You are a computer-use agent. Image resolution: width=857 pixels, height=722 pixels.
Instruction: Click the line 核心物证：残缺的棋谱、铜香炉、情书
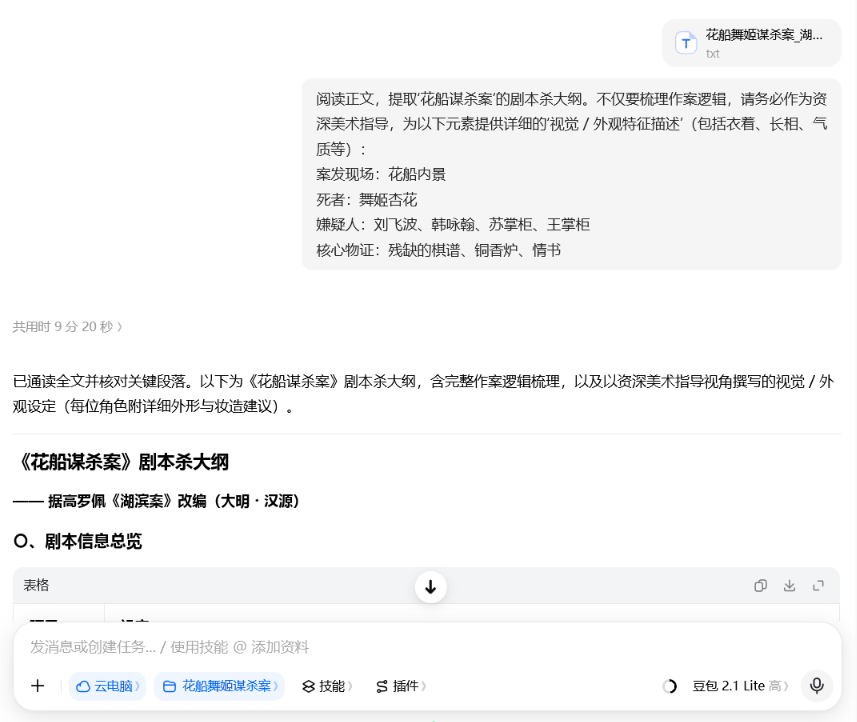pyautogui.click(x=438, y=250)
